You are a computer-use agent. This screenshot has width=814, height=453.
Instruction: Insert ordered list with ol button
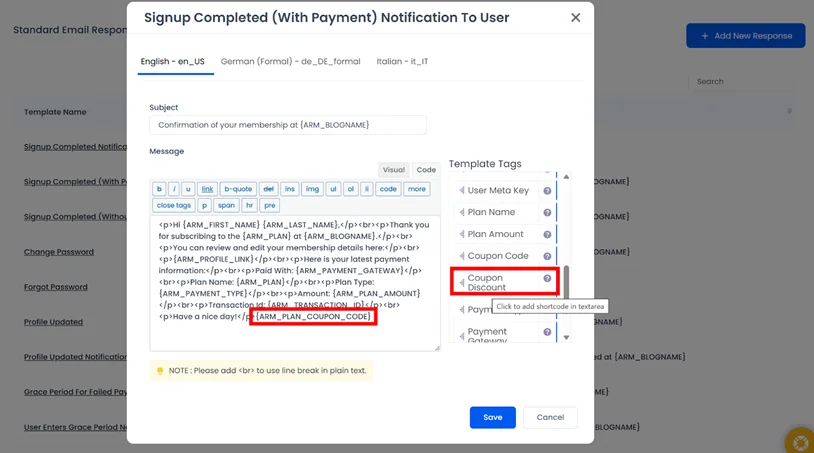(x=350, y=189)
